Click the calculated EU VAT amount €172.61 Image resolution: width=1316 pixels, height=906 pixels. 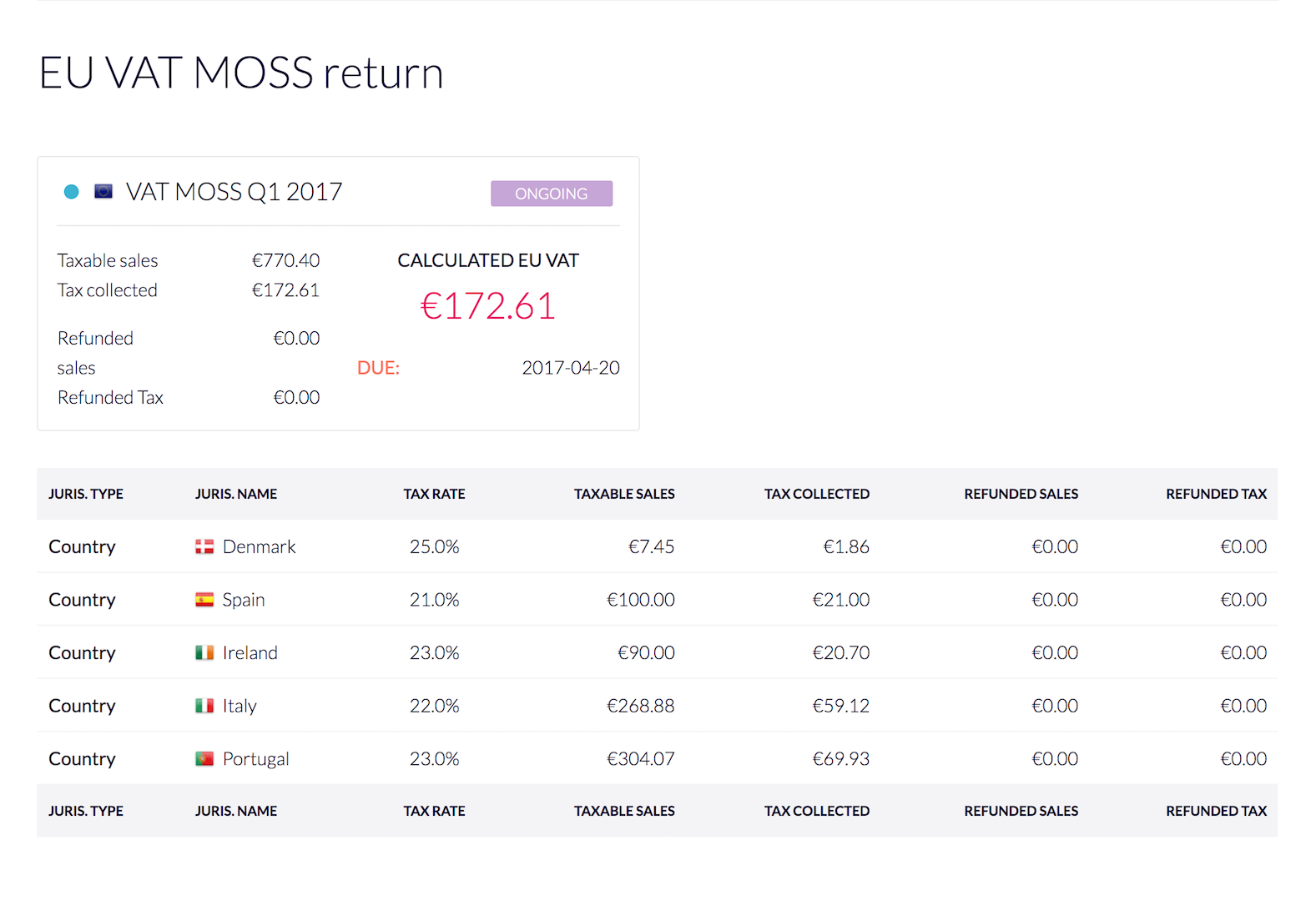coord(488,306)
